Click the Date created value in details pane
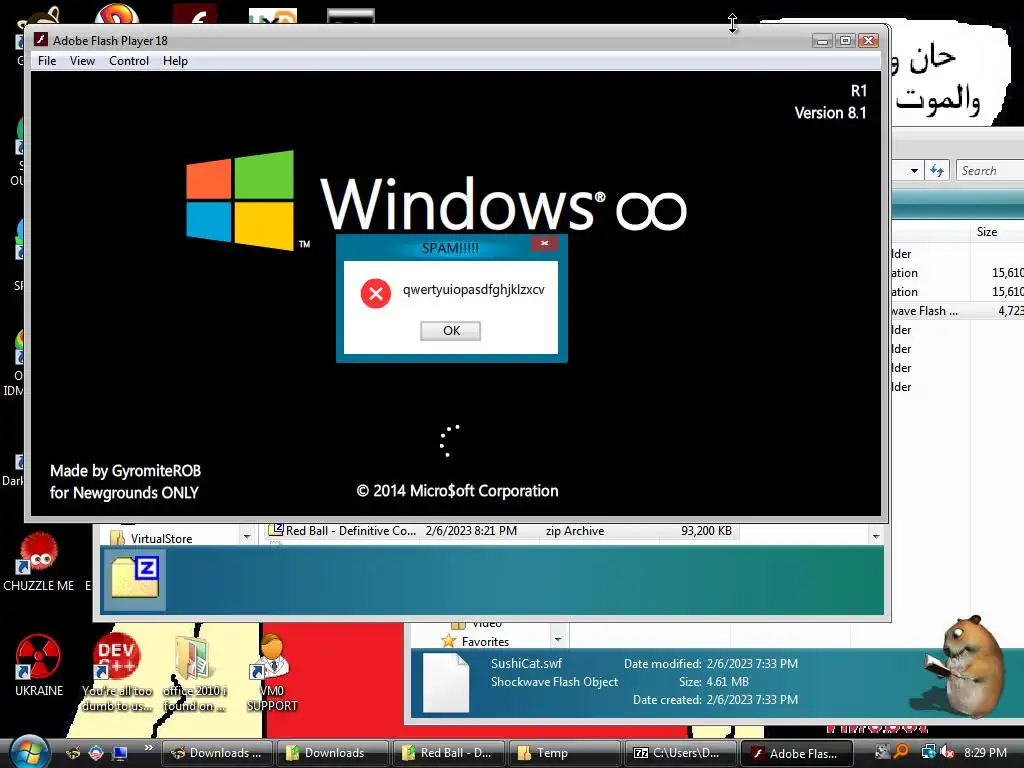The image size is (1024, 768). tap(752, 699)
